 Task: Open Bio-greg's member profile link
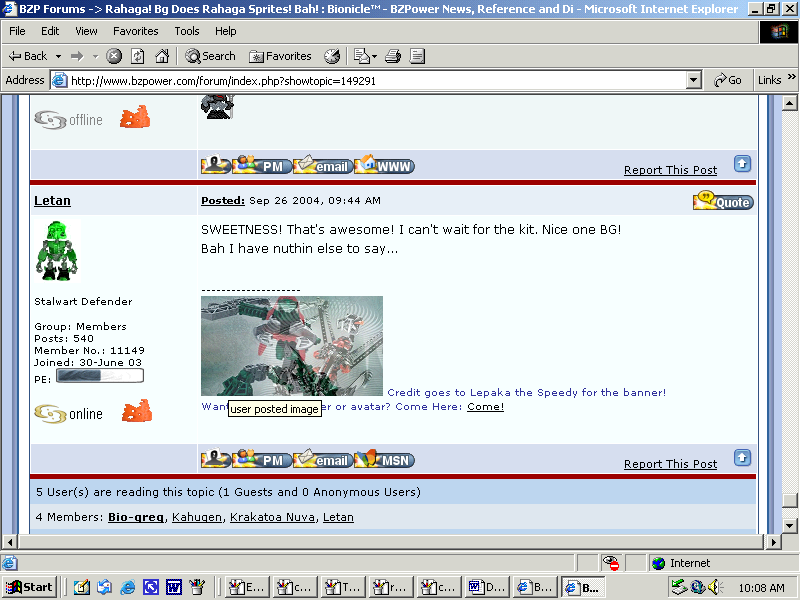coord(136,517)
